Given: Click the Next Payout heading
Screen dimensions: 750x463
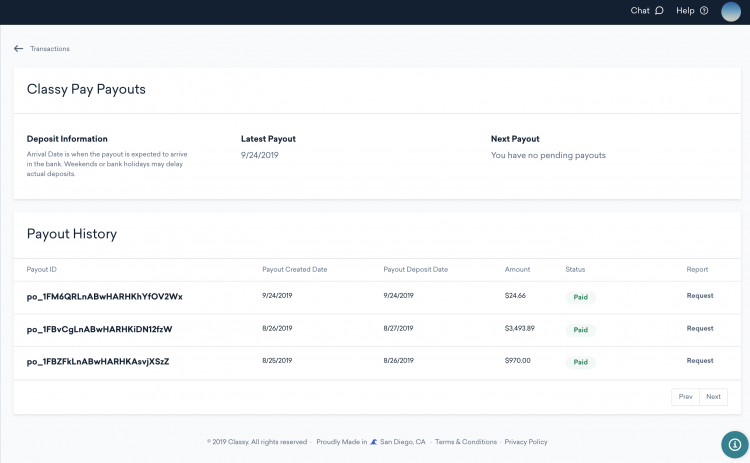Looking at the screenshot, I should tap(515, 139).
